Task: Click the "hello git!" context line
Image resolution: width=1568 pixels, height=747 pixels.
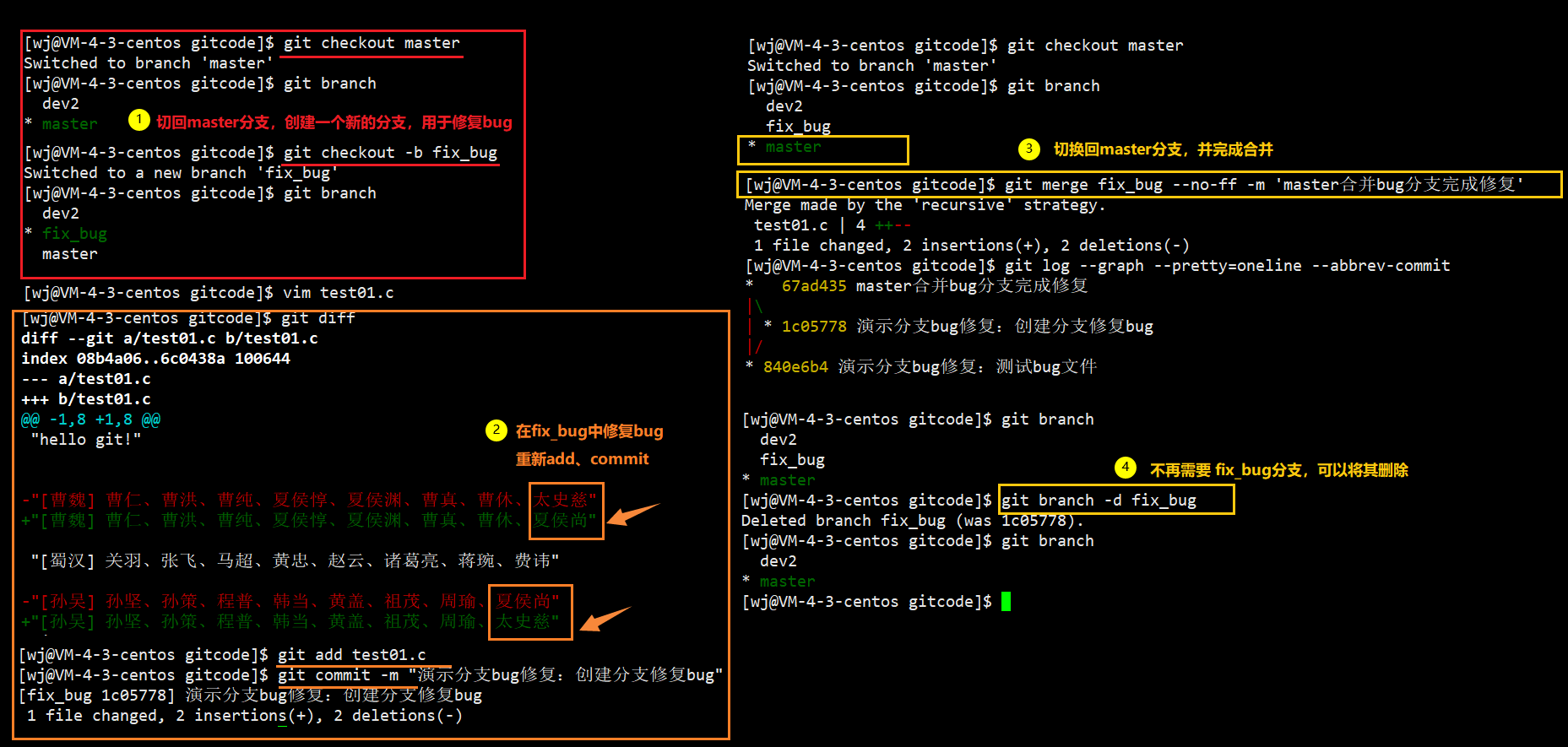Action: coord(85,440)
